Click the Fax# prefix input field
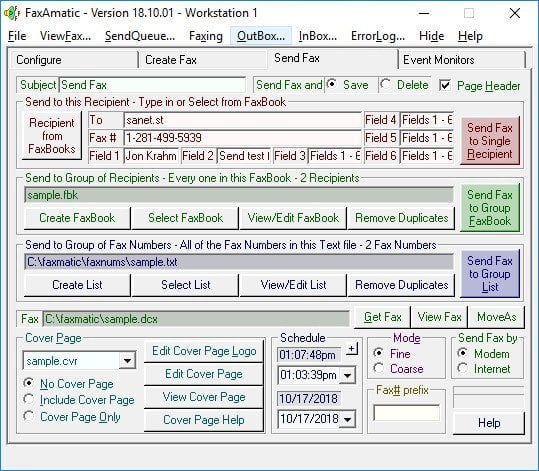Image resolution: width=539 pixels, height=471 pixels. click(406, 413)
